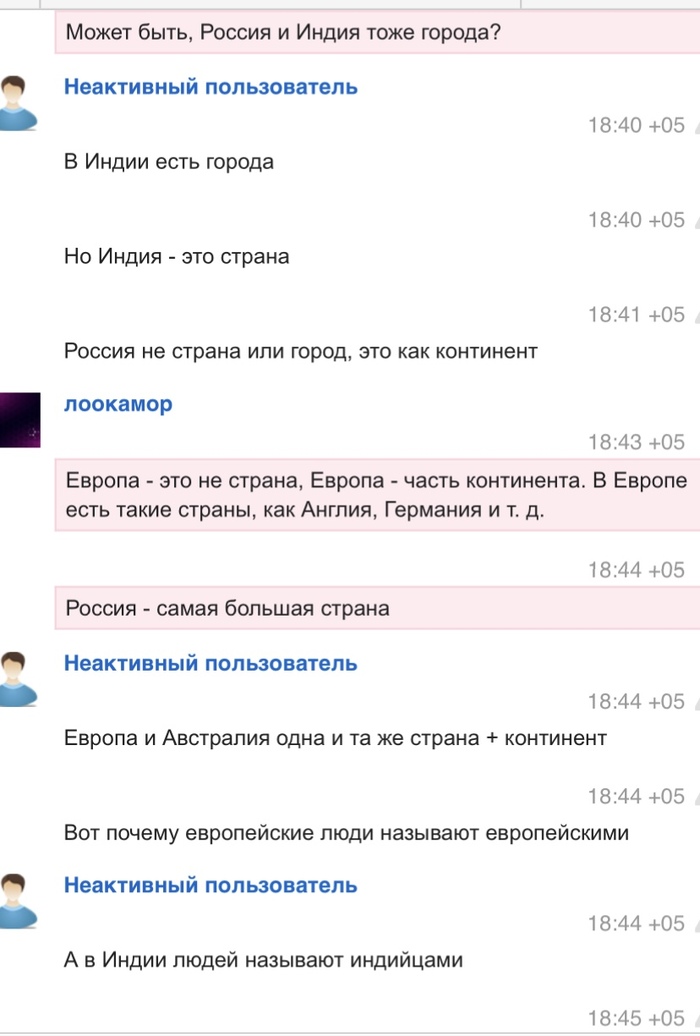The width and height of the screenshot is (700, 1036).
Task: Select message 'Европа и Австралия одна и та же страна'
Action: point(335,738)
